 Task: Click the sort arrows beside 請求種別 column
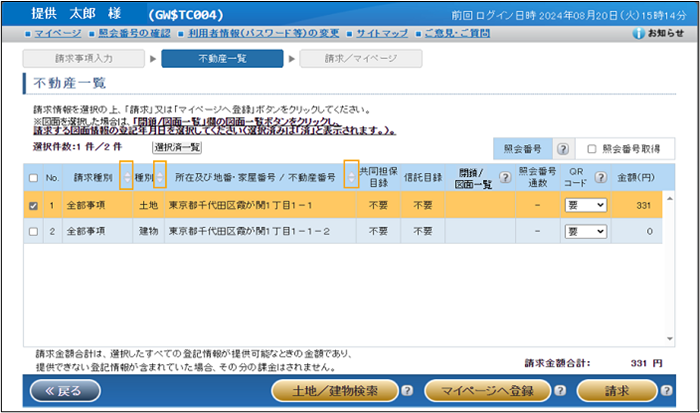[x=125, y=177]
